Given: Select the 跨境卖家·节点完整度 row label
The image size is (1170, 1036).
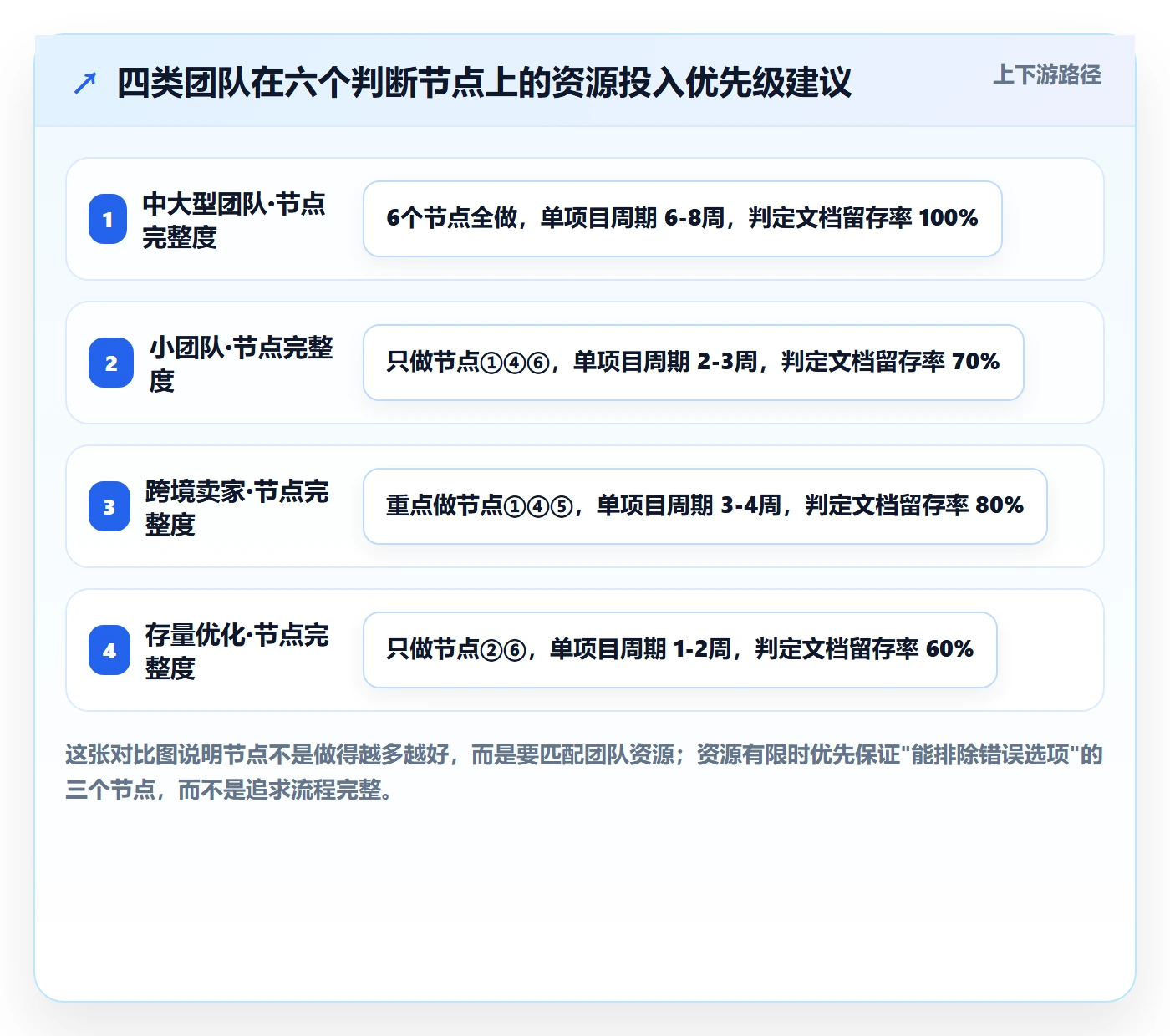Looking at the screenshot, I should (237, 507).
